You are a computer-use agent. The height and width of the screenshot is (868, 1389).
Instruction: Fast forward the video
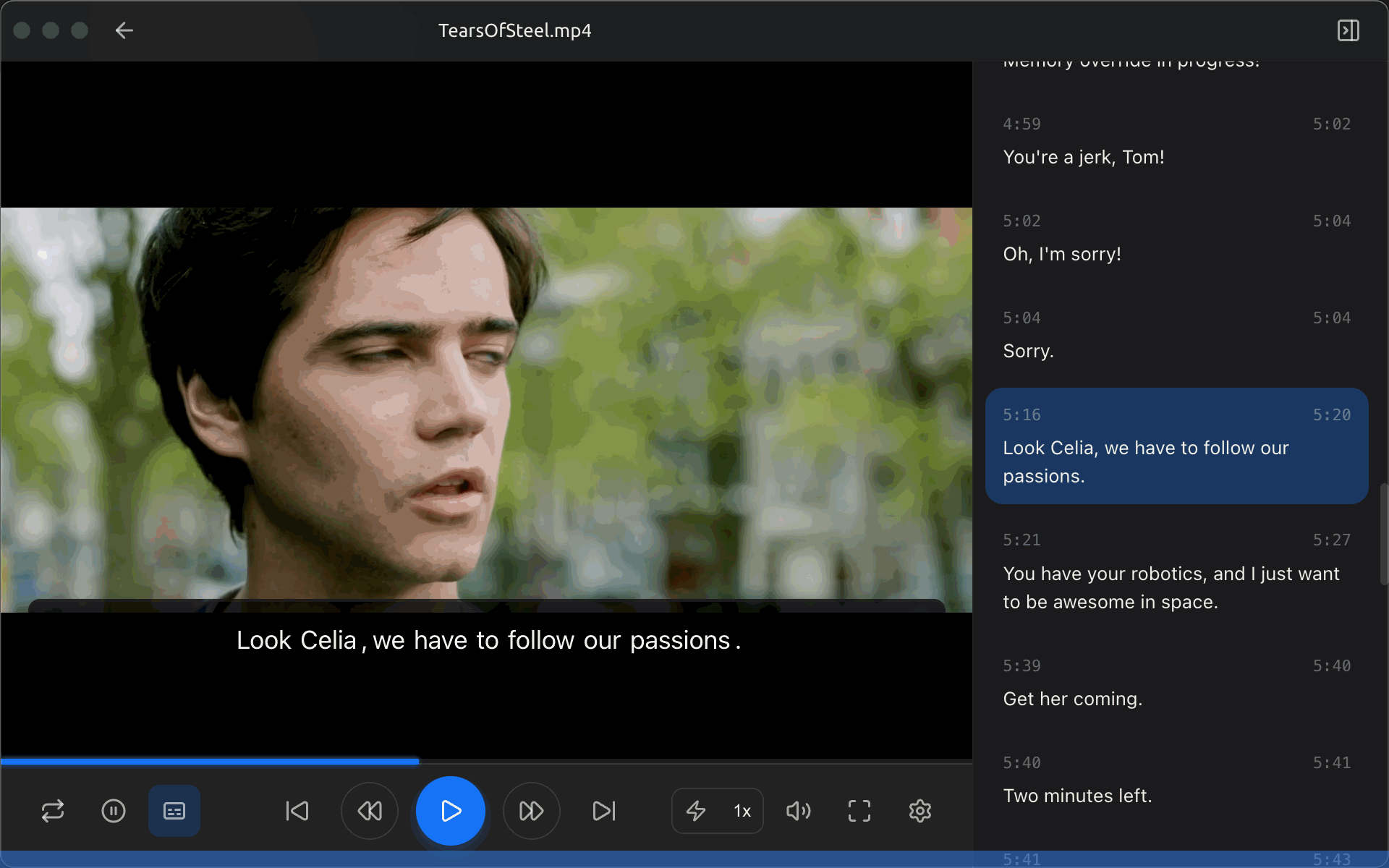(532, 811)
